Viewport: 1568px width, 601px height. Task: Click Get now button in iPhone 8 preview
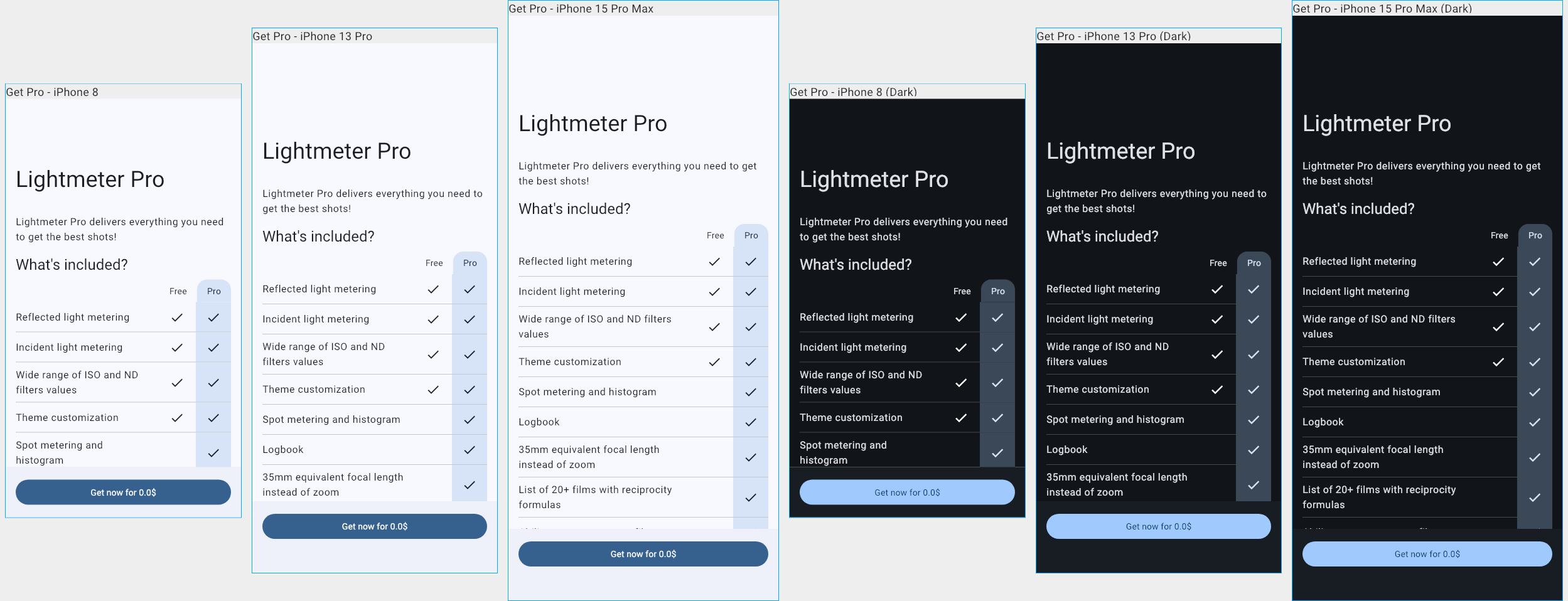pos(123,492)
